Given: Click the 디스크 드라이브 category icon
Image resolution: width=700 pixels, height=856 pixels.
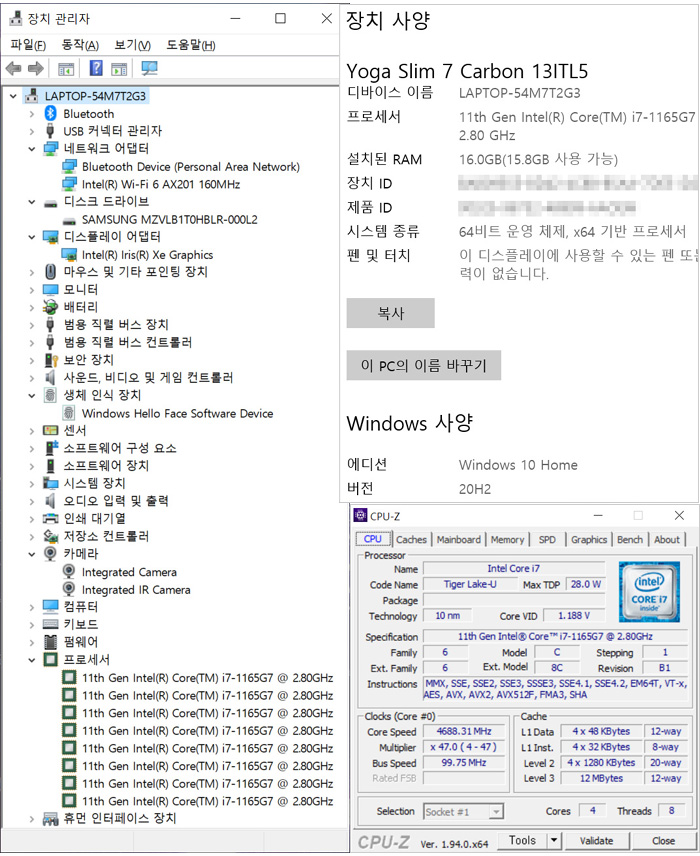Looking at the screenshot, I should [50, 203].
